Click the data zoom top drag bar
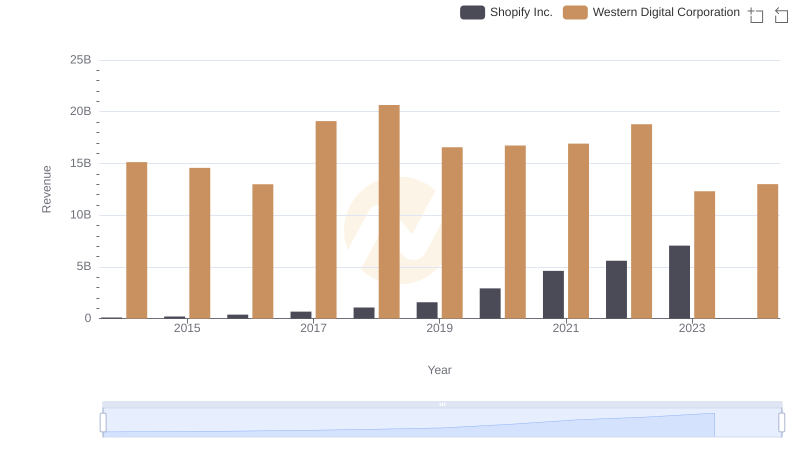 pos(442,404)
